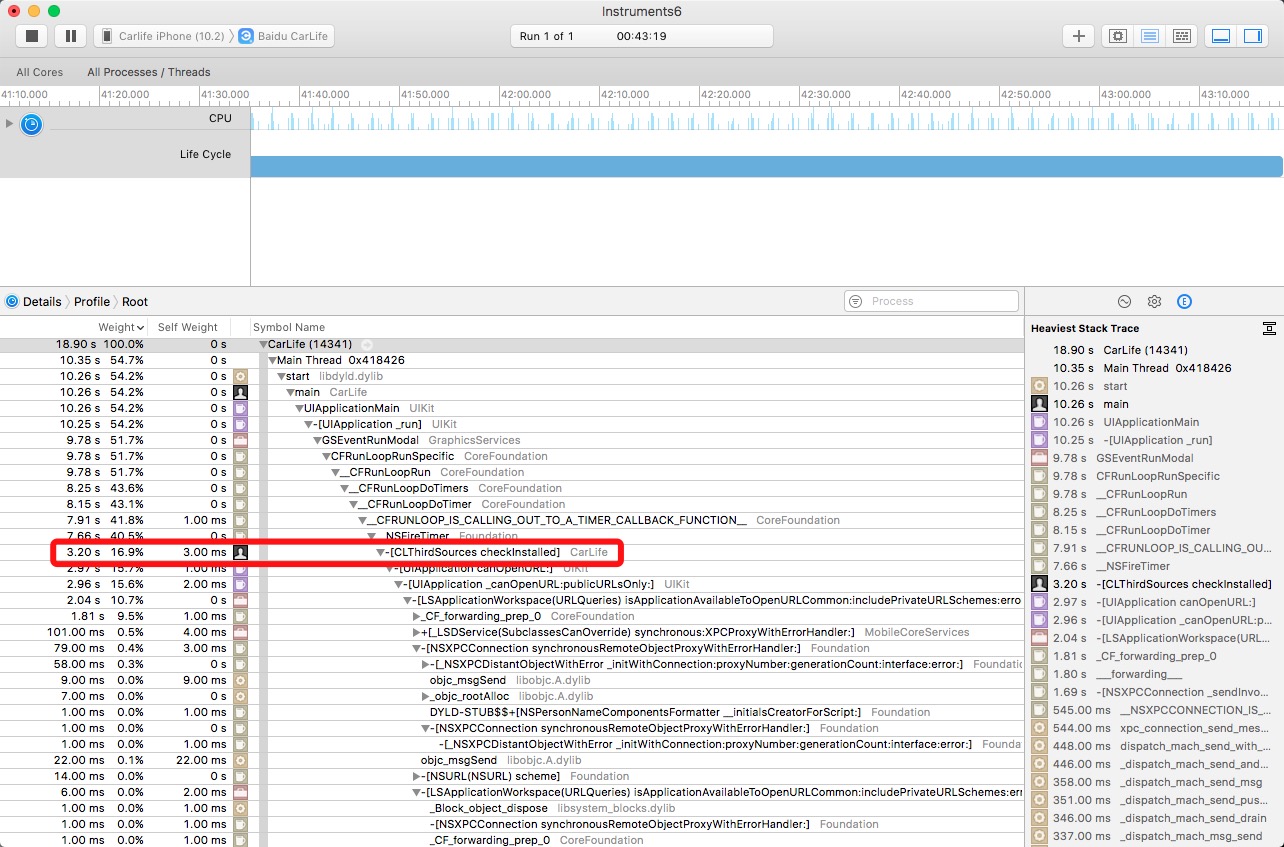Open Display Settings gear in inspector
This screenshot has width=1284, height=847.
point(1154,301)
